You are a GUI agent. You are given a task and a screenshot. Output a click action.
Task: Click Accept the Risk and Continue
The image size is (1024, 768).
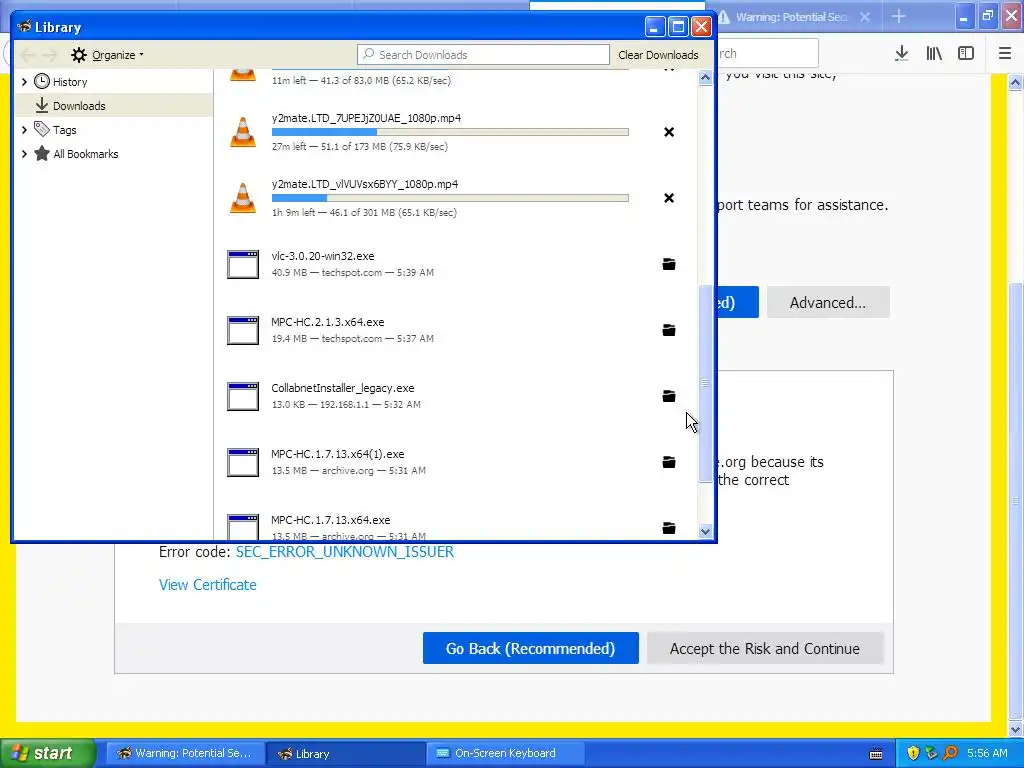tap(765, 648)
